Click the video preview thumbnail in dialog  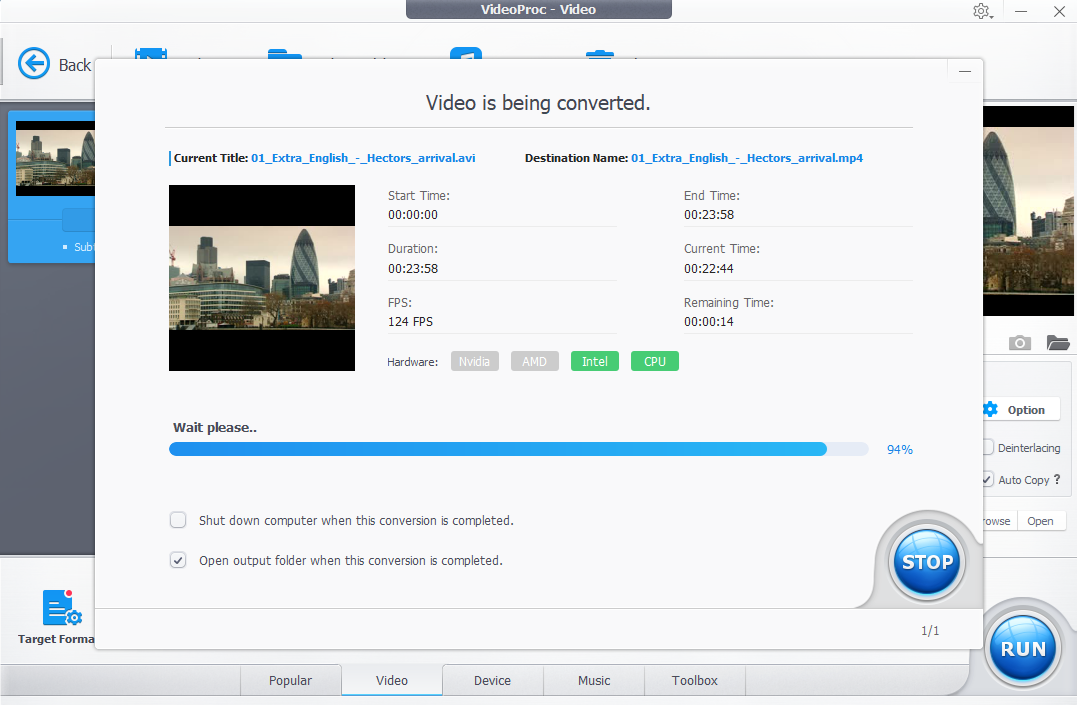coord(262,278)
